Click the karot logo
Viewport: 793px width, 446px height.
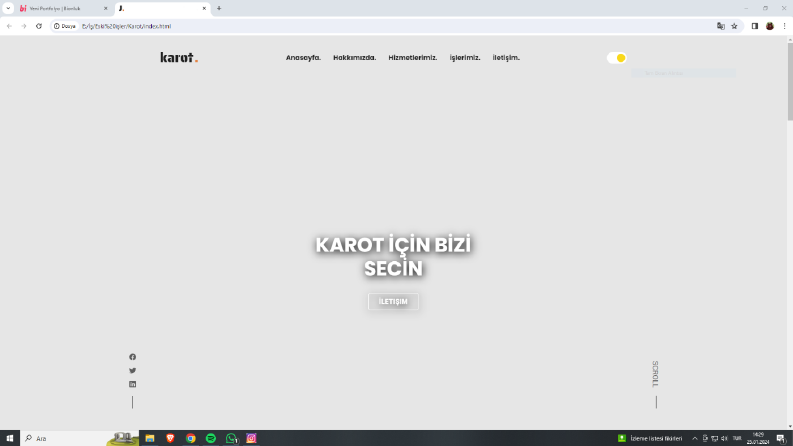179,58
